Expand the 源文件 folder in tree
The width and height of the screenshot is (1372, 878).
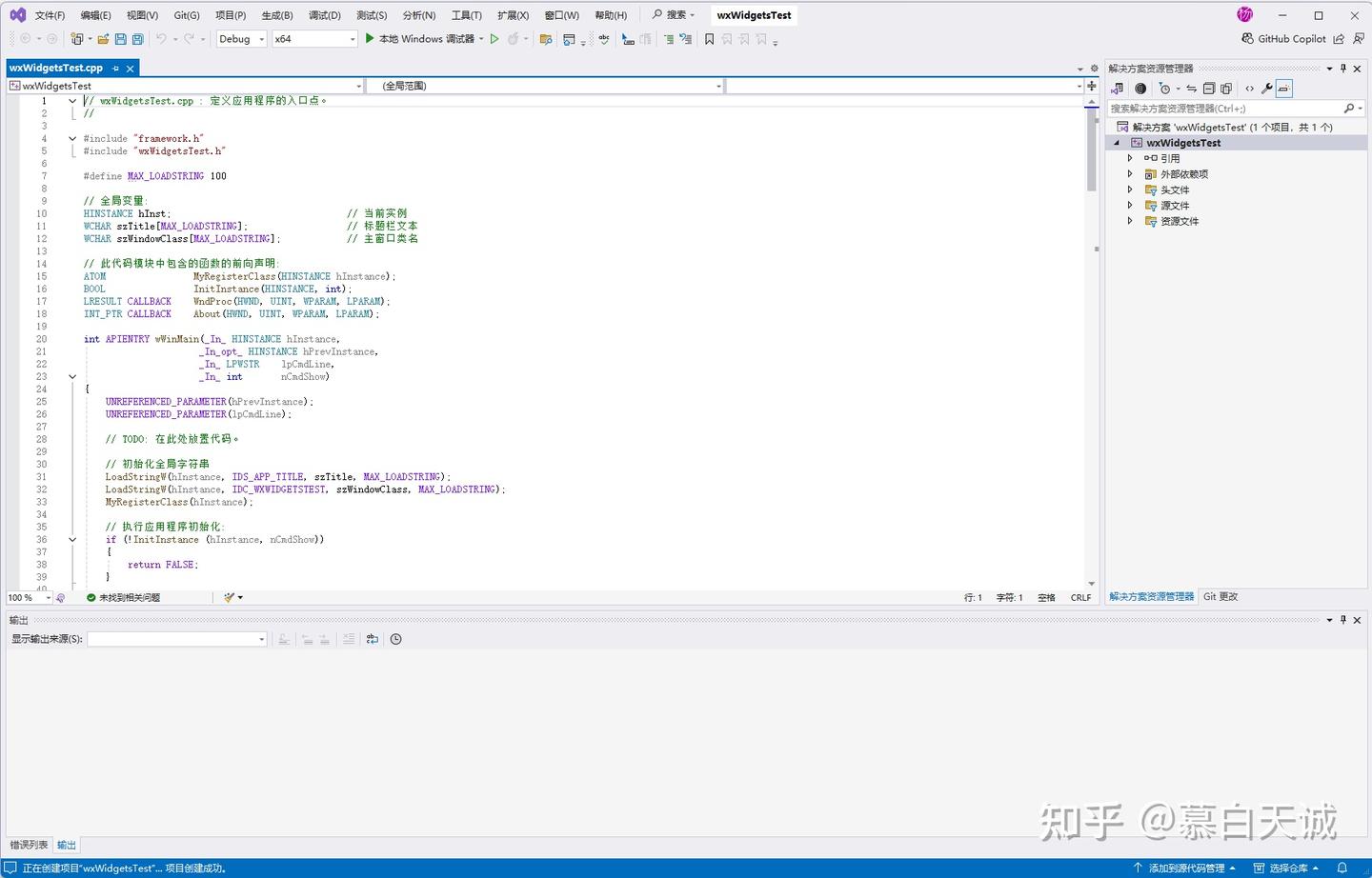[x=1130, y=206]
